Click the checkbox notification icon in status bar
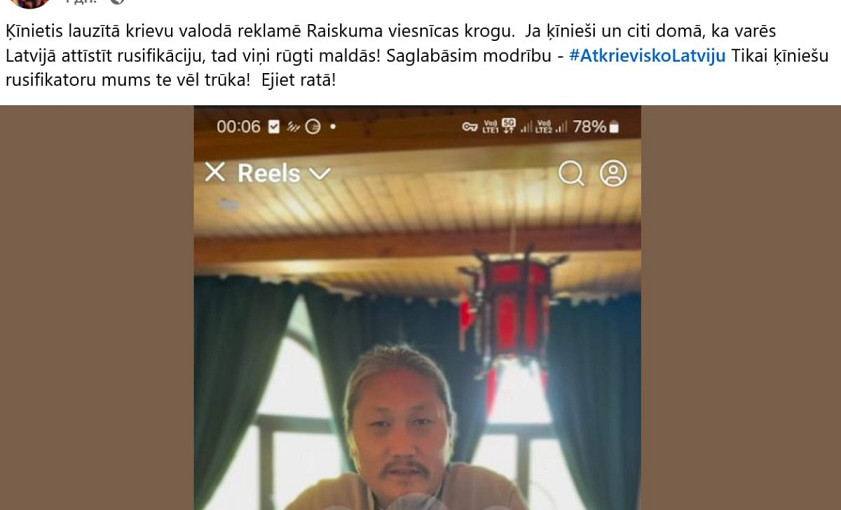 (274, 127)
